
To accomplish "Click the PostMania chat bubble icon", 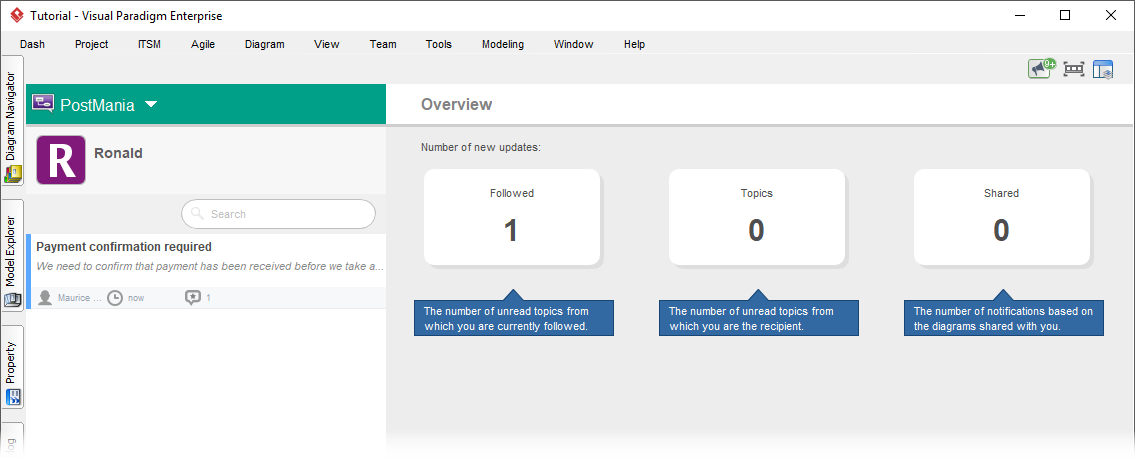I will click(43, 103).
